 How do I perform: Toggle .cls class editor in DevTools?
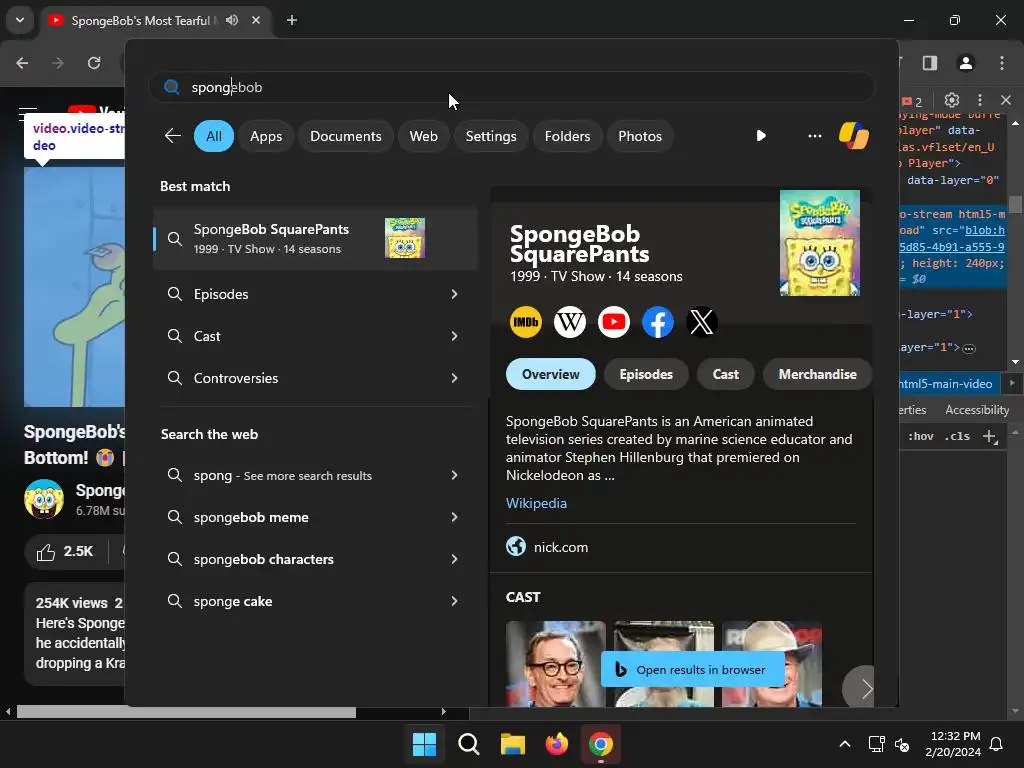(x=957, y=436)
